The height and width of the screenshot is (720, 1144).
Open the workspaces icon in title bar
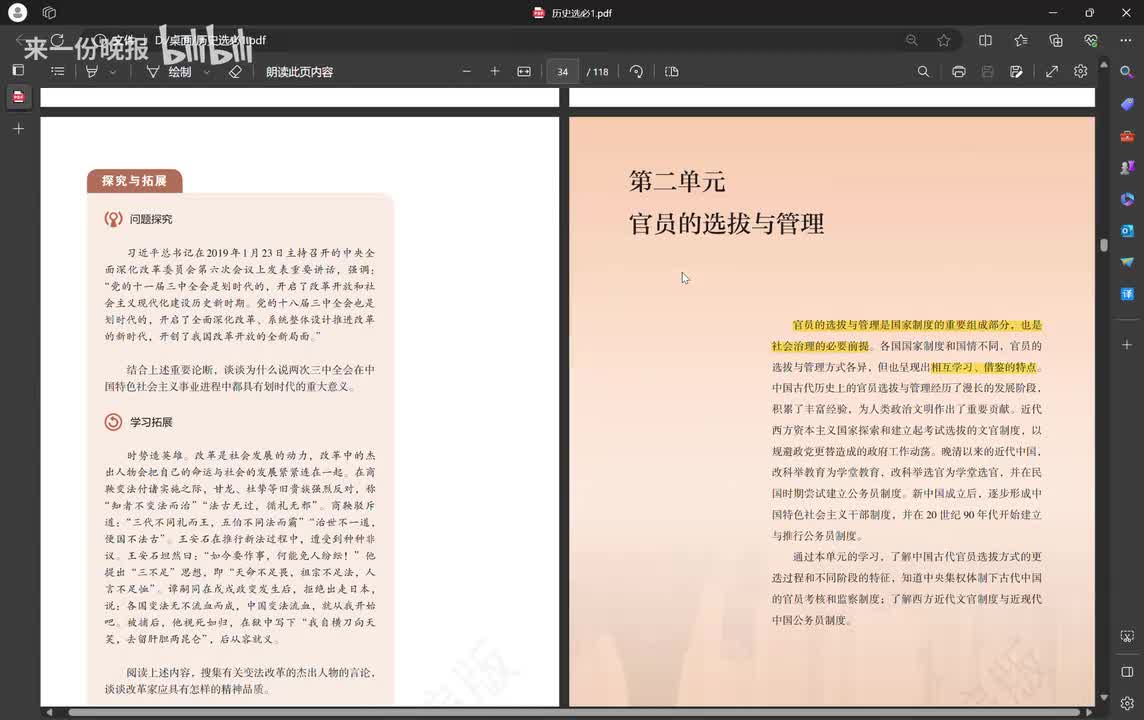pos(49,12)
